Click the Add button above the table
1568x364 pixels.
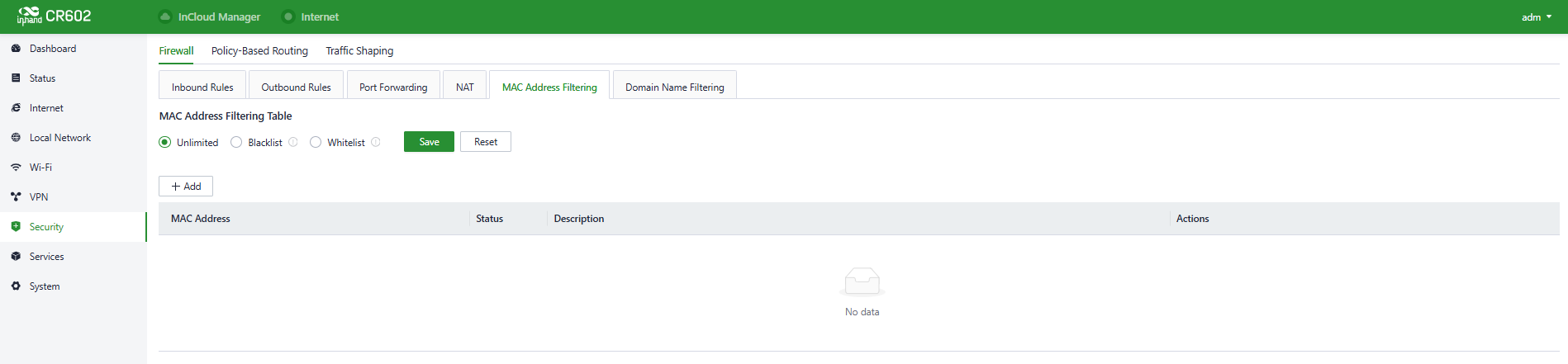click(186, 187)
